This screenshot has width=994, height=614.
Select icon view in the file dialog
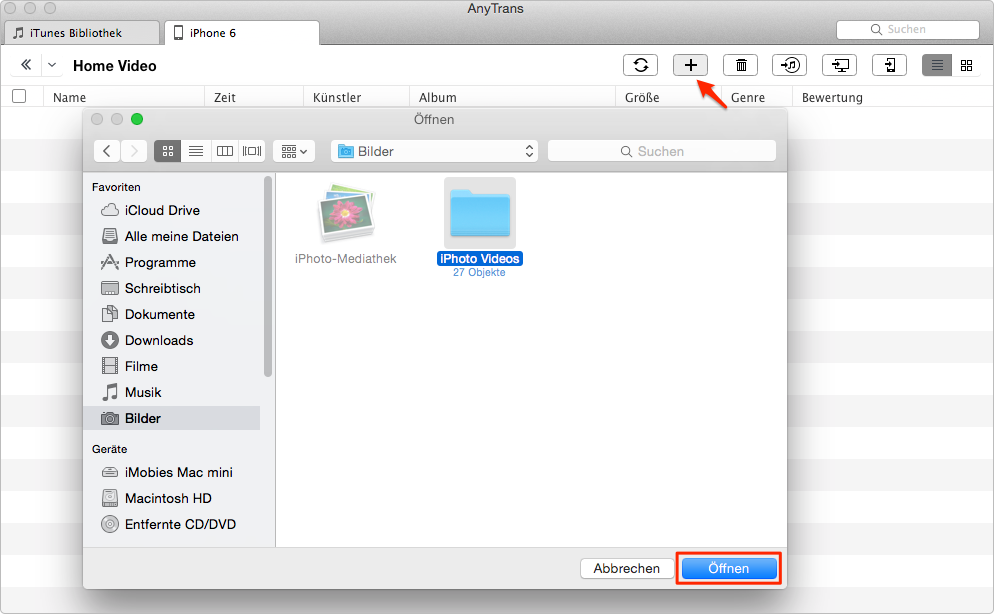click(167, 151)
